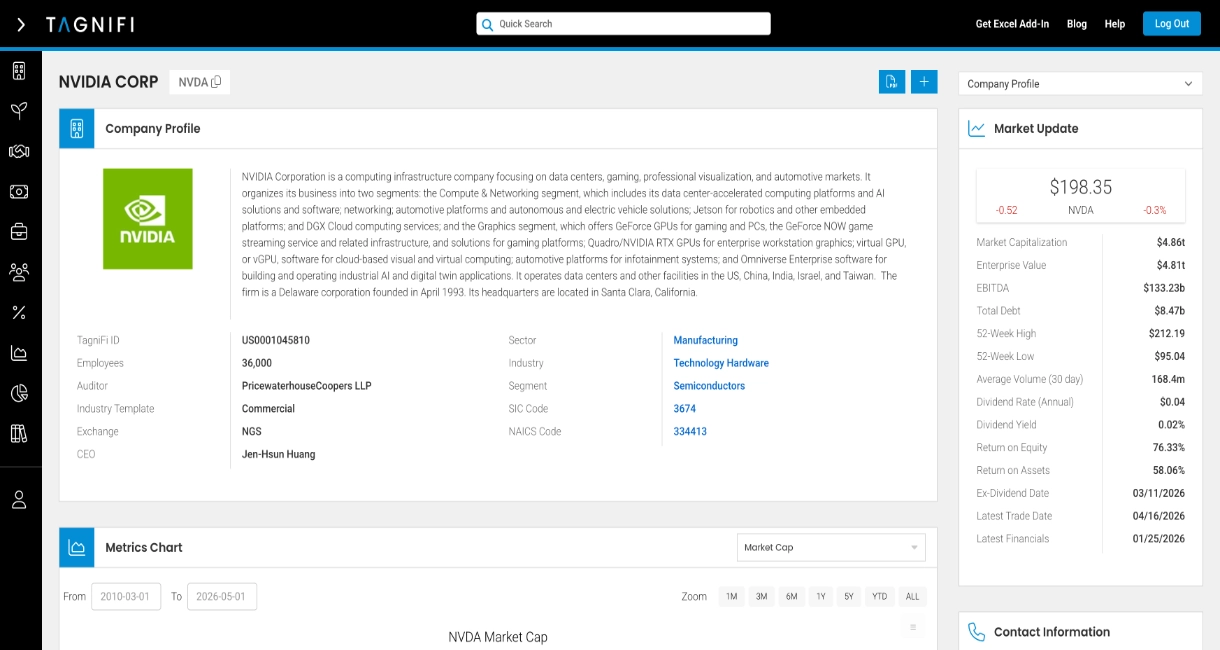The width and height of the screenshot is (1220, 650).
Task: Open the pie chart icon in the sidebar
Action: click(x=19, y=393)
